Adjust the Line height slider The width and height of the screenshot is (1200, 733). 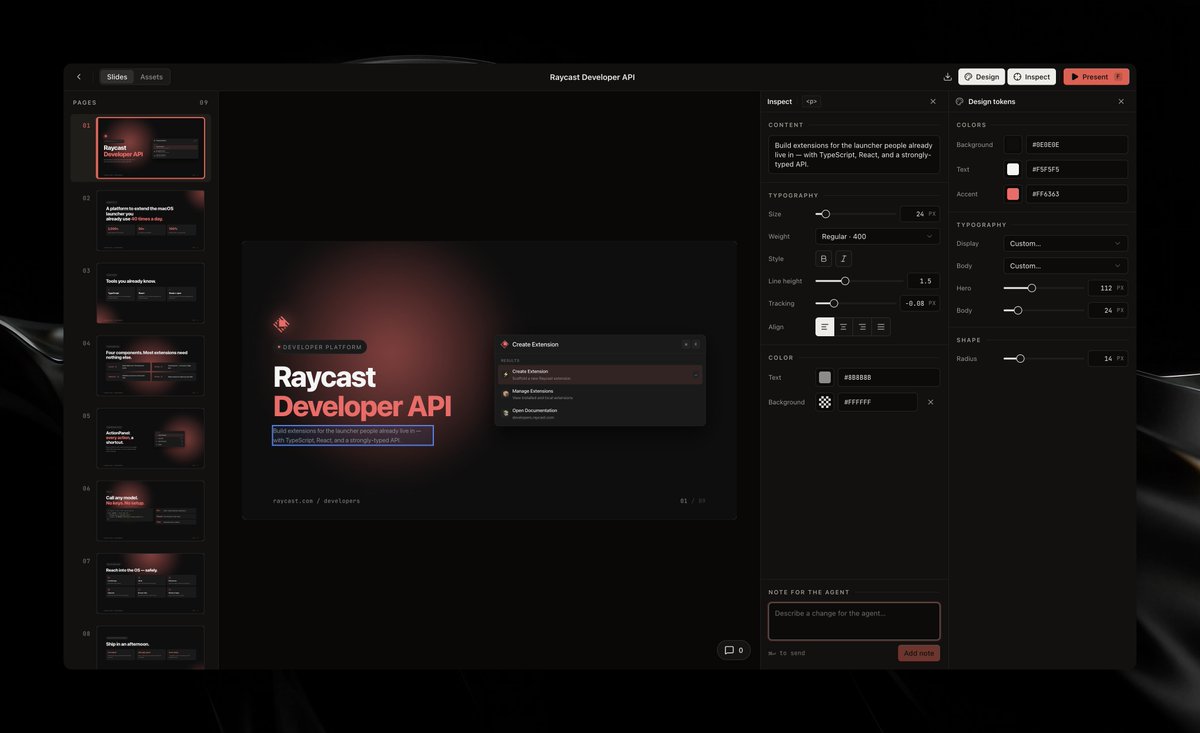(x=857, y=281)
